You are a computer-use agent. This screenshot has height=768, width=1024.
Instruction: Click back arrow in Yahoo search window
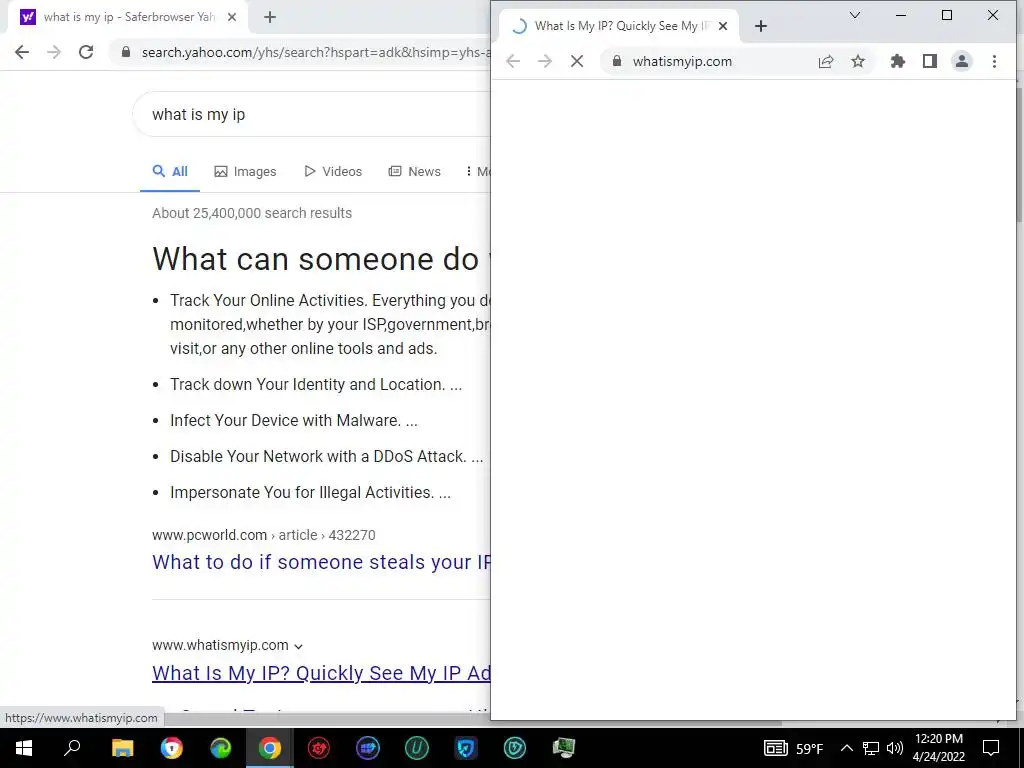point(22,52)
